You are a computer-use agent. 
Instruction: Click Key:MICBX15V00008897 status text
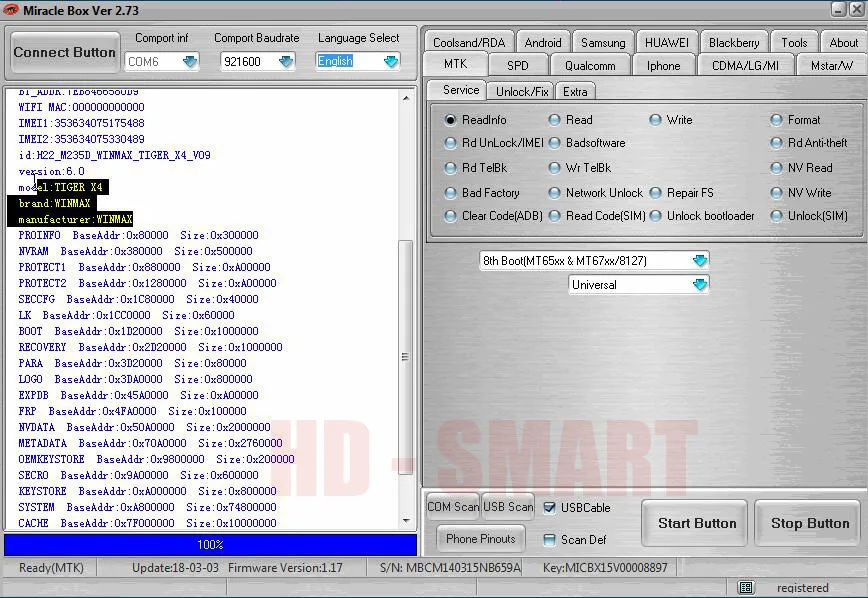pos(605,568)
